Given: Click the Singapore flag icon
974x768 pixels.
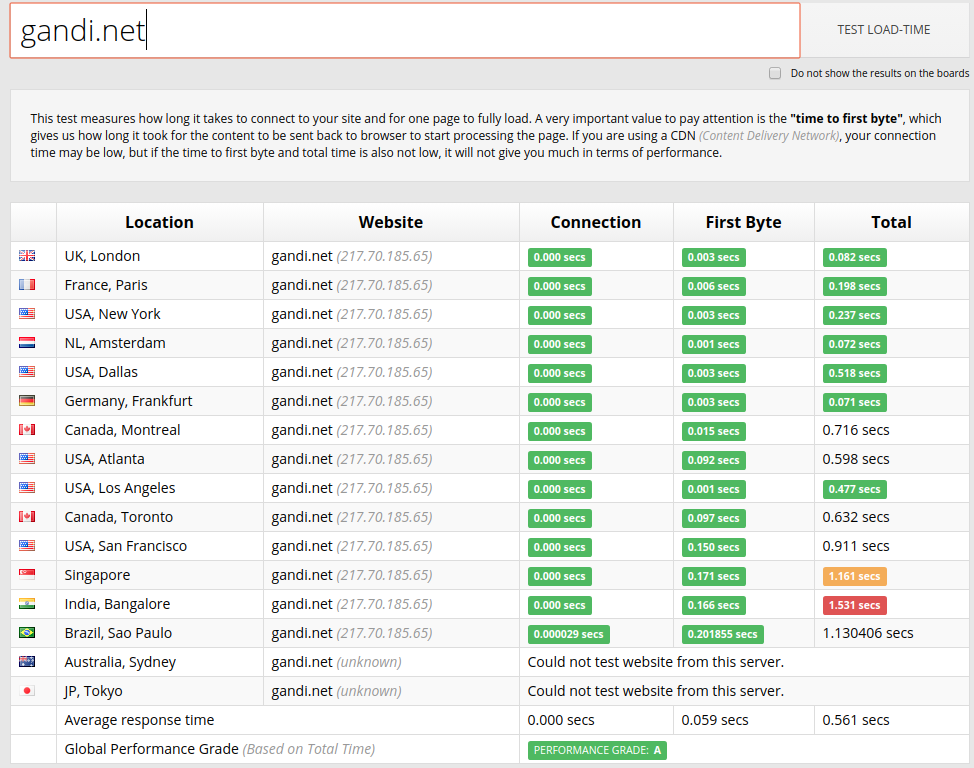Looking at the screenshot, I should pos(27,575).
